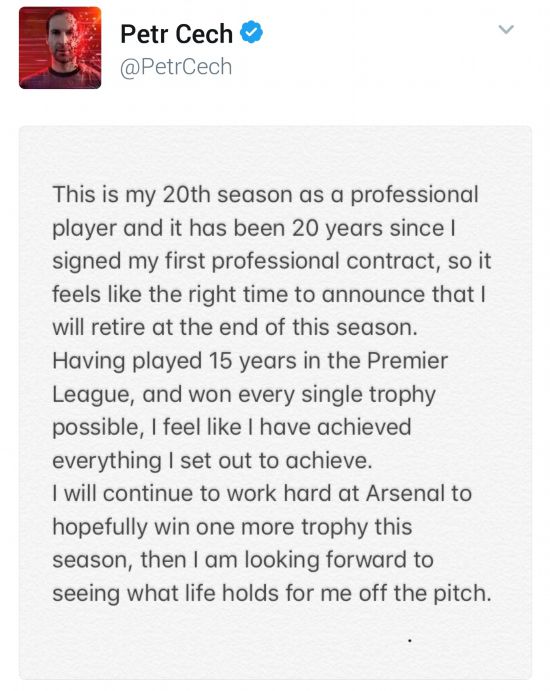Open Petr Cech's profile avatar
Viewport: 550px width, 691px height.
[x=60, y=48]
